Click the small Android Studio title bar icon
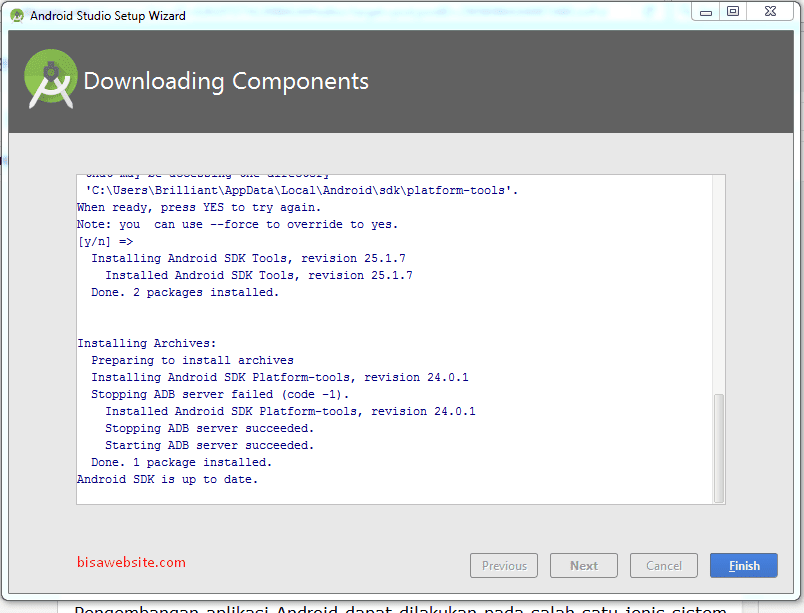Image resolution: width=804 pixels, height=613 pixels. pos(17,16)
